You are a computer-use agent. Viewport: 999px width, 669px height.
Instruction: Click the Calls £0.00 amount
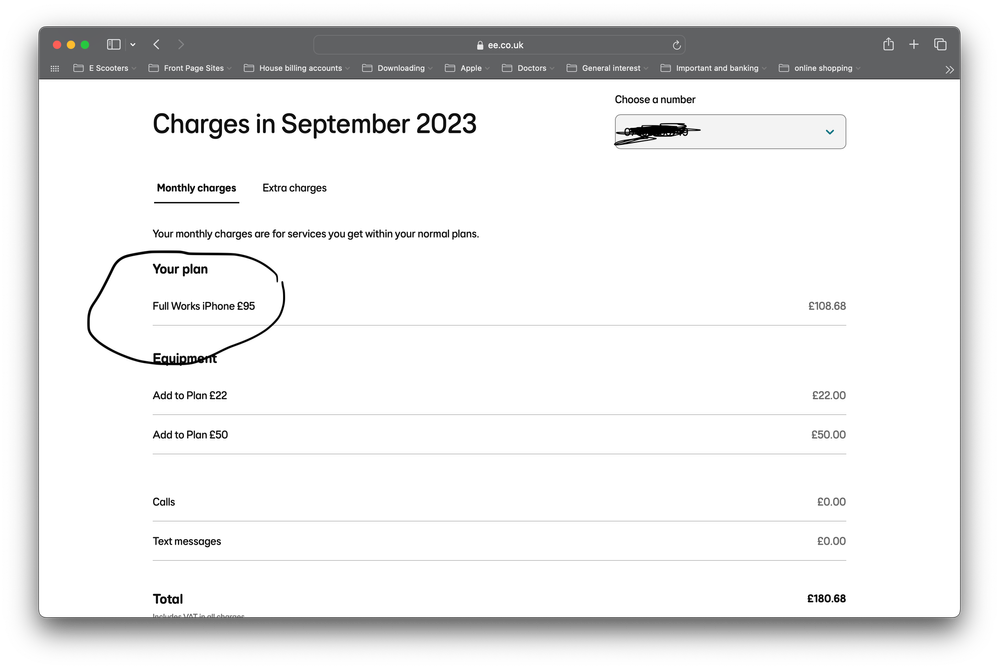(831, 502)
